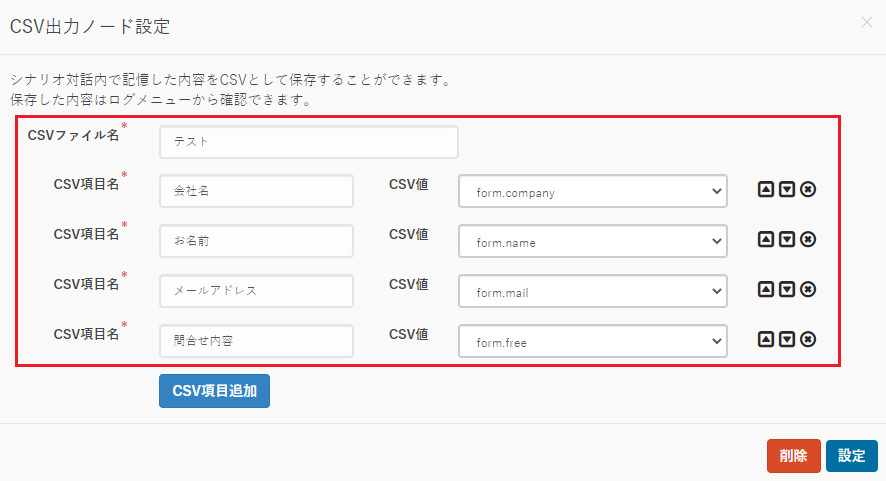Image resolution: width=886 pixels, height=481 pixels.
Task: Click the CSV項目名 label beside メールアドレス
Action: [x=86, y=284]
